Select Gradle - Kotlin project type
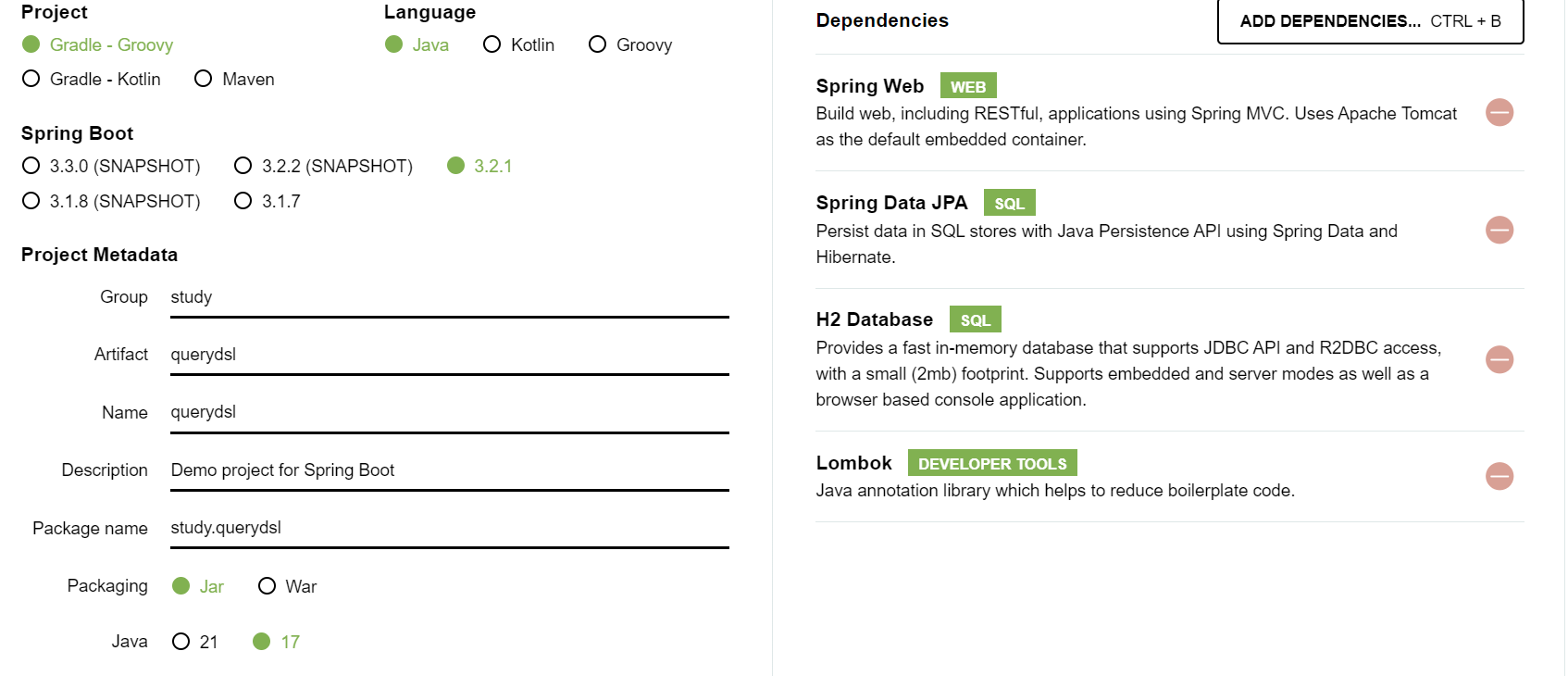Viewport: 1568px width, 676px height. coord(92,79)
